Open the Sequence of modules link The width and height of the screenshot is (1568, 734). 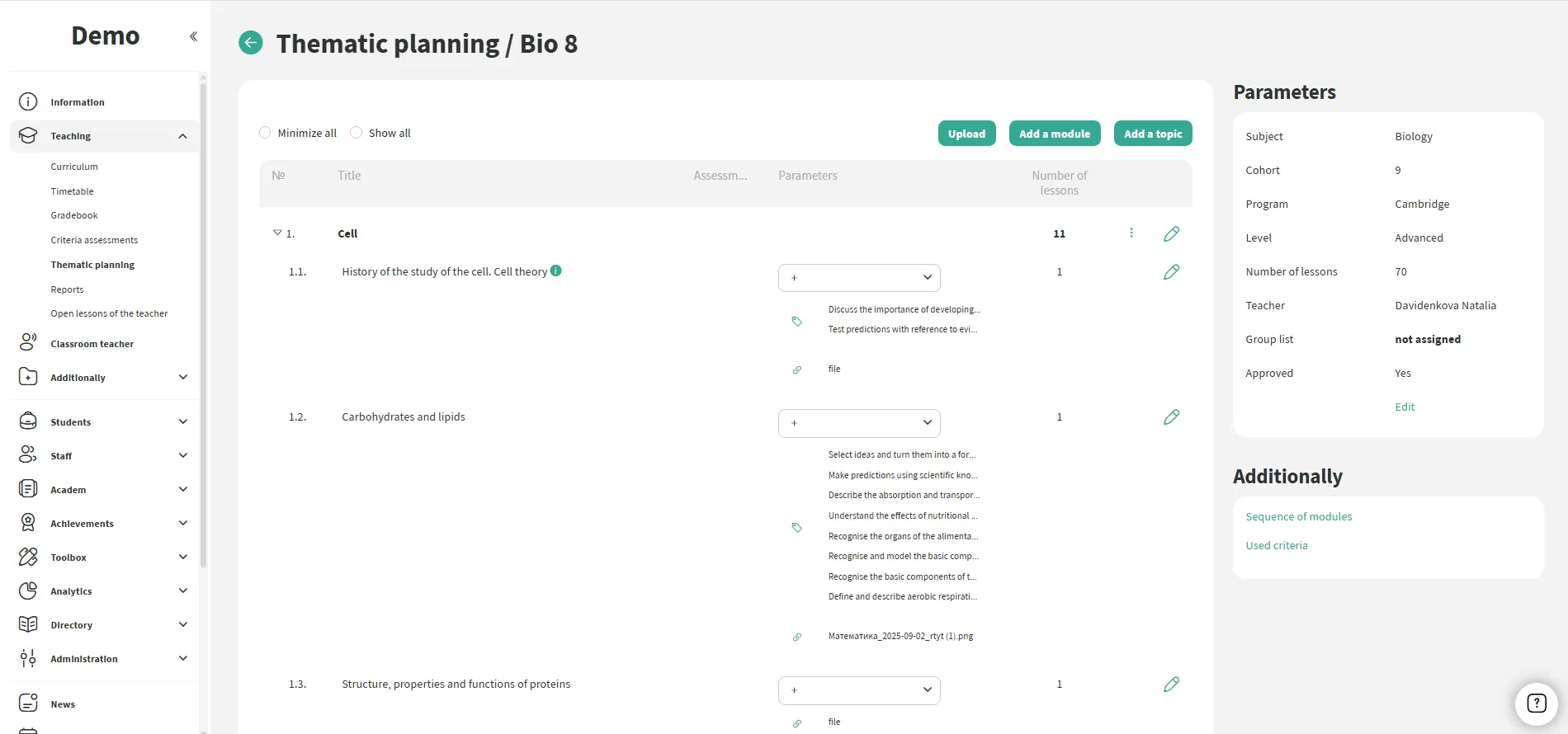[x=1298, y=517]
